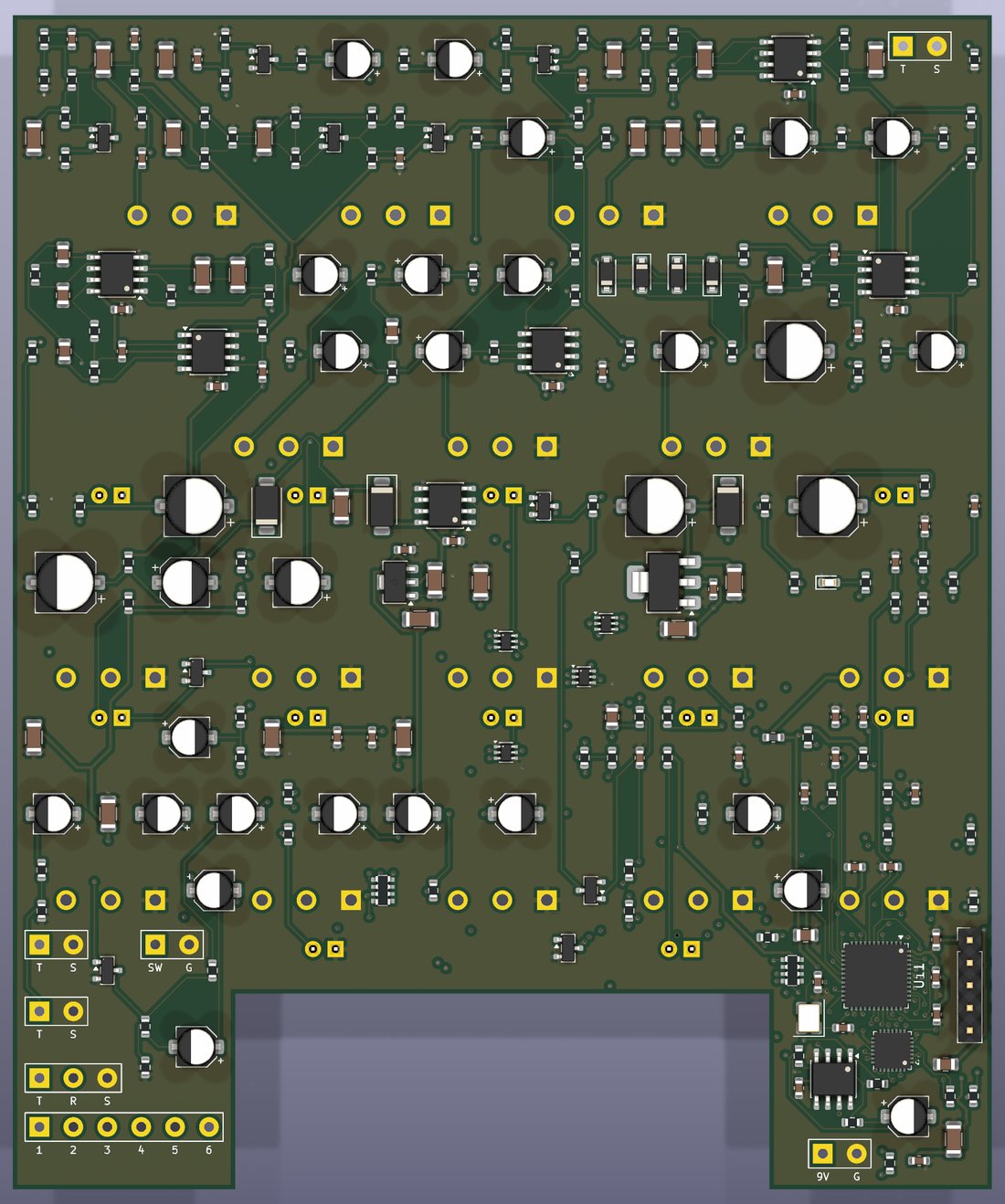1005x1204 pixels.
Task: Select T pad in top-right corner header
Action: point(903,46)
